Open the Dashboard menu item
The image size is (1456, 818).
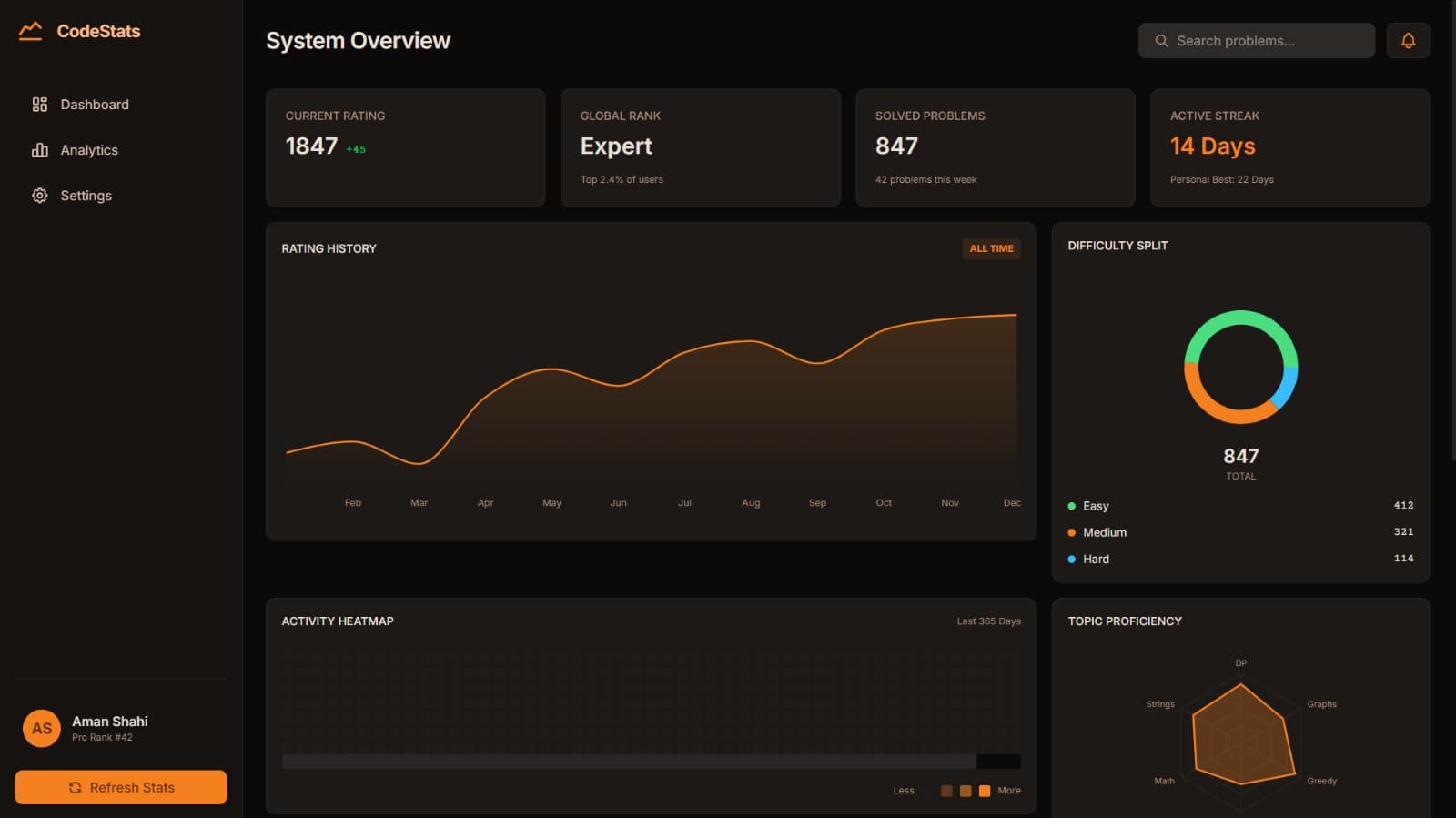pyautogui.click(x=121, y=105)
